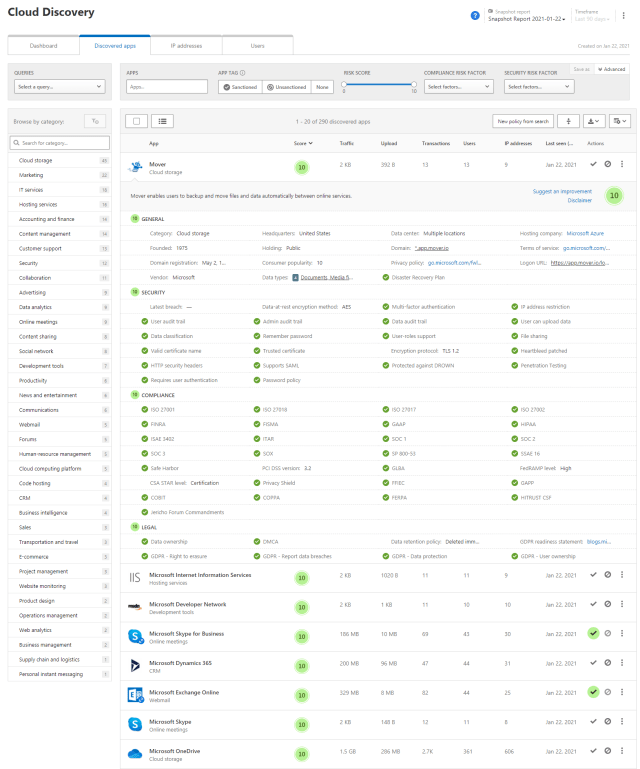The image size is (640, 769).
Task: Click the Apps filter input field
Action: pyautogui.click(x=167, y=87)
